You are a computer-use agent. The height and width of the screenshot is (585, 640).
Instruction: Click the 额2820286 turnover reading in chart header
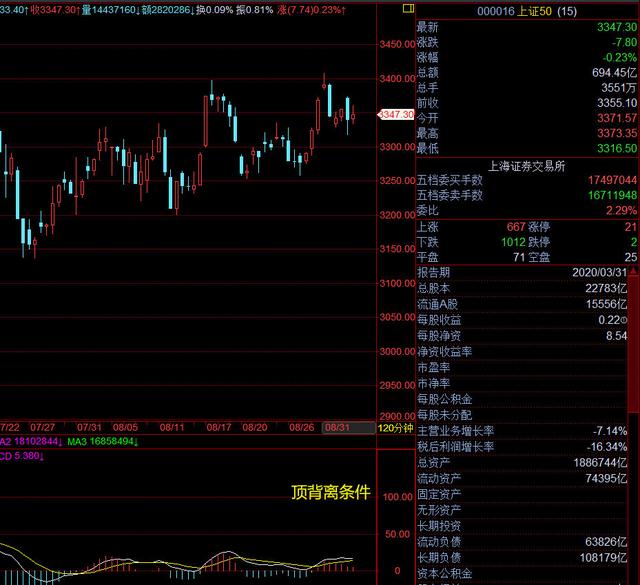coord(168,10)
